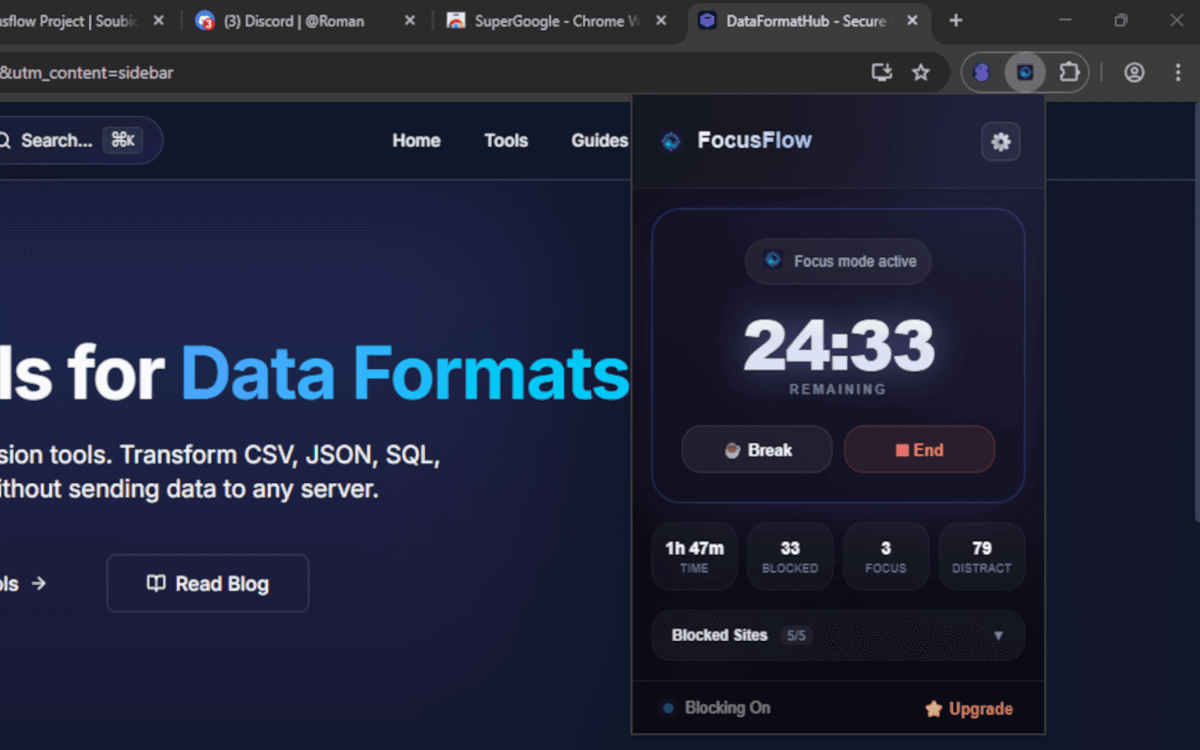Image resolution: width=1200 pixels, height=750 pixels.
Task: Click the purple extension icon in toolbar
Action: coord(982,72)
